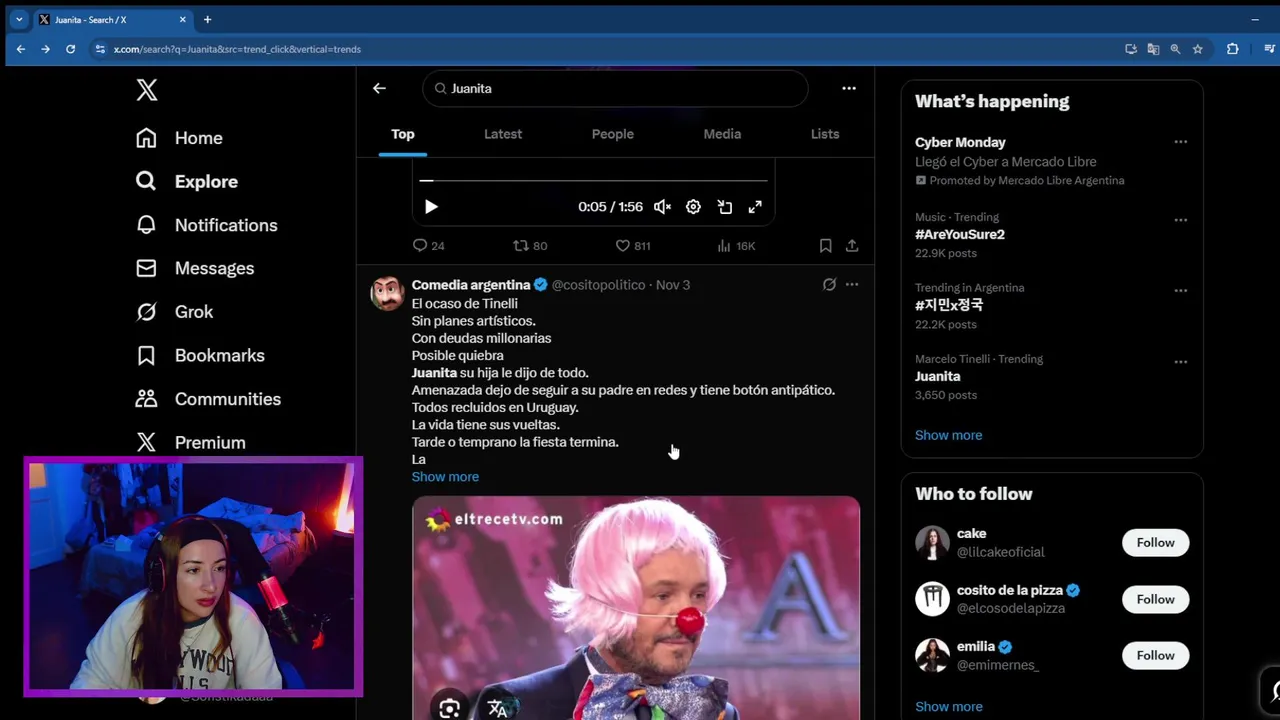This screenshot has height=720, width=1280.
Task: Open the X logo home link
Action: coord(147,90)
